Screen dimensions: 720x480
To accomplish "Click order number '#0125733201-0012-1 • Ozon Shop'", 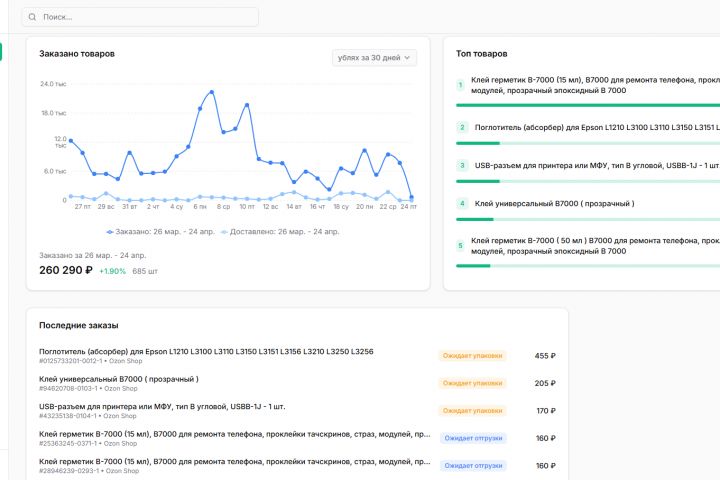I will coord(90,361).
